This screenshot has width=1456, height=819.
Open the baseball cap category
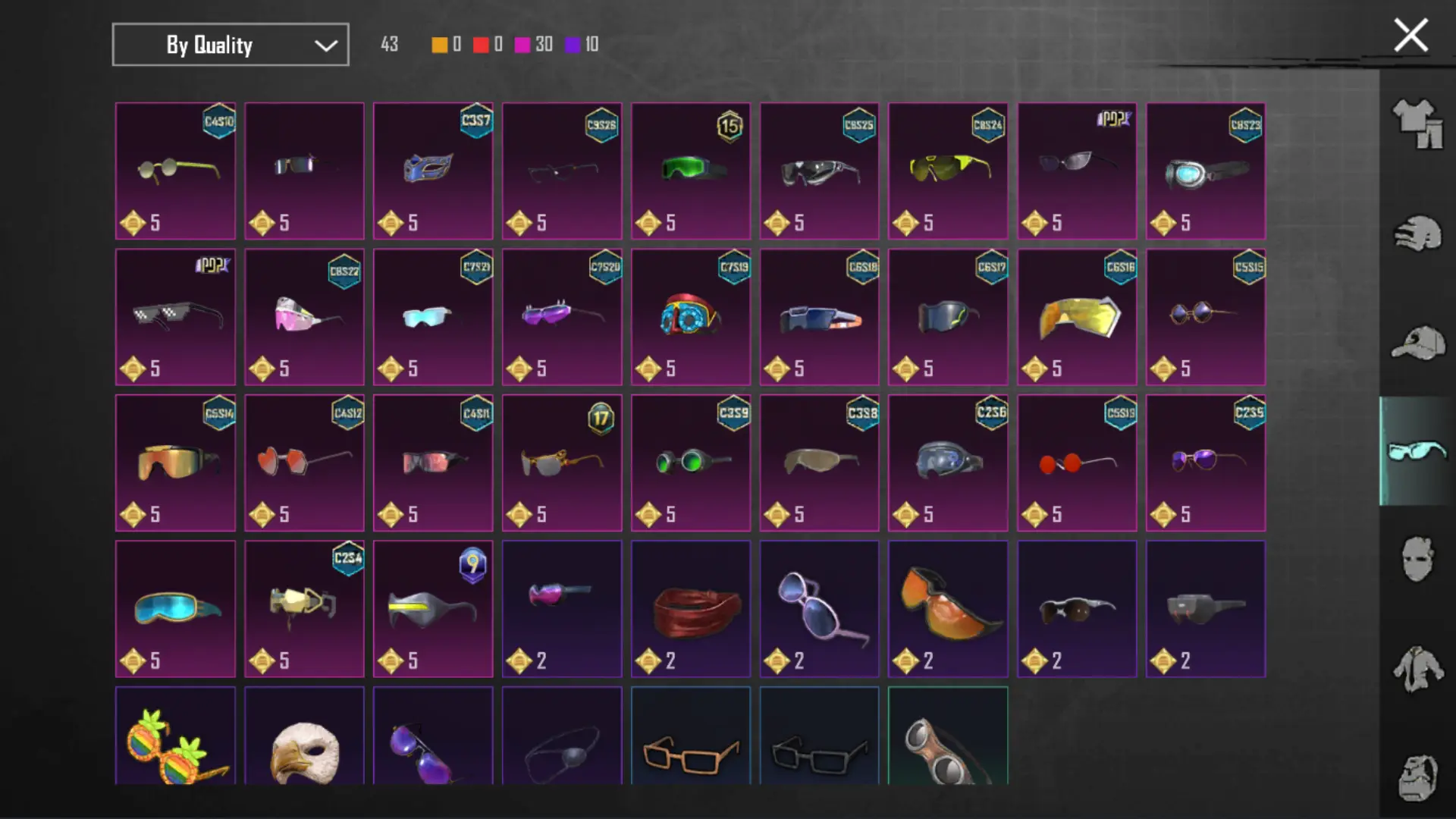[x=1417, y=343]
